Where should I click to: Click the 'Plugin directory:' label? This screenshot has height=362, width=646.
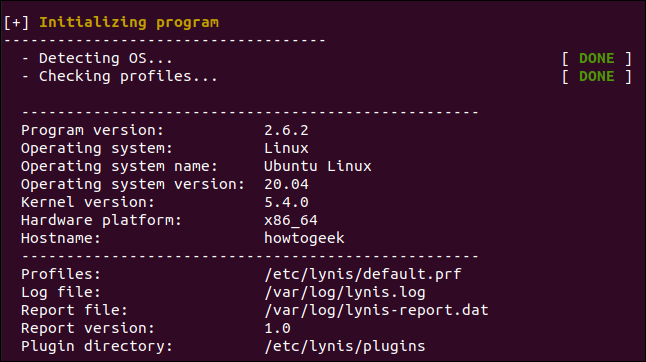pyautogui.click(x=97, y=347)
